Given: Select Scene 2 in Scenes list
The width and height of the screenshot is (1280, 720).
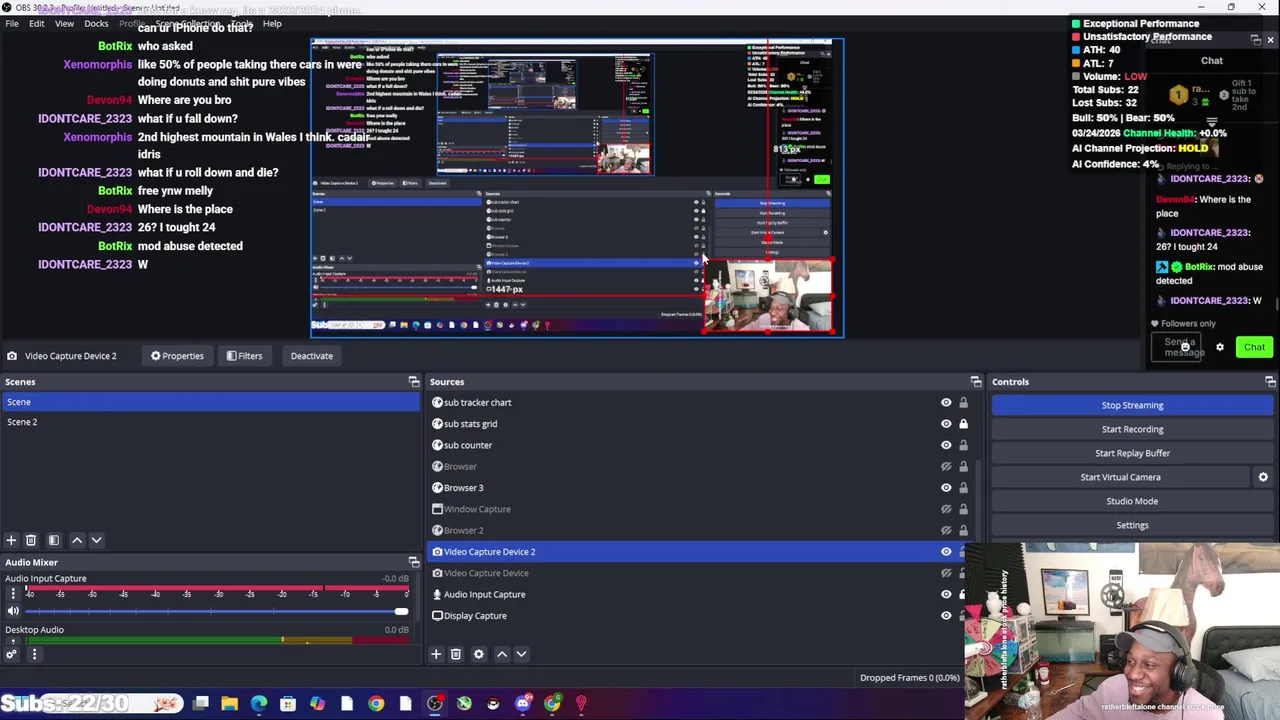Looking at the screenshot, I should coord(210,422).
